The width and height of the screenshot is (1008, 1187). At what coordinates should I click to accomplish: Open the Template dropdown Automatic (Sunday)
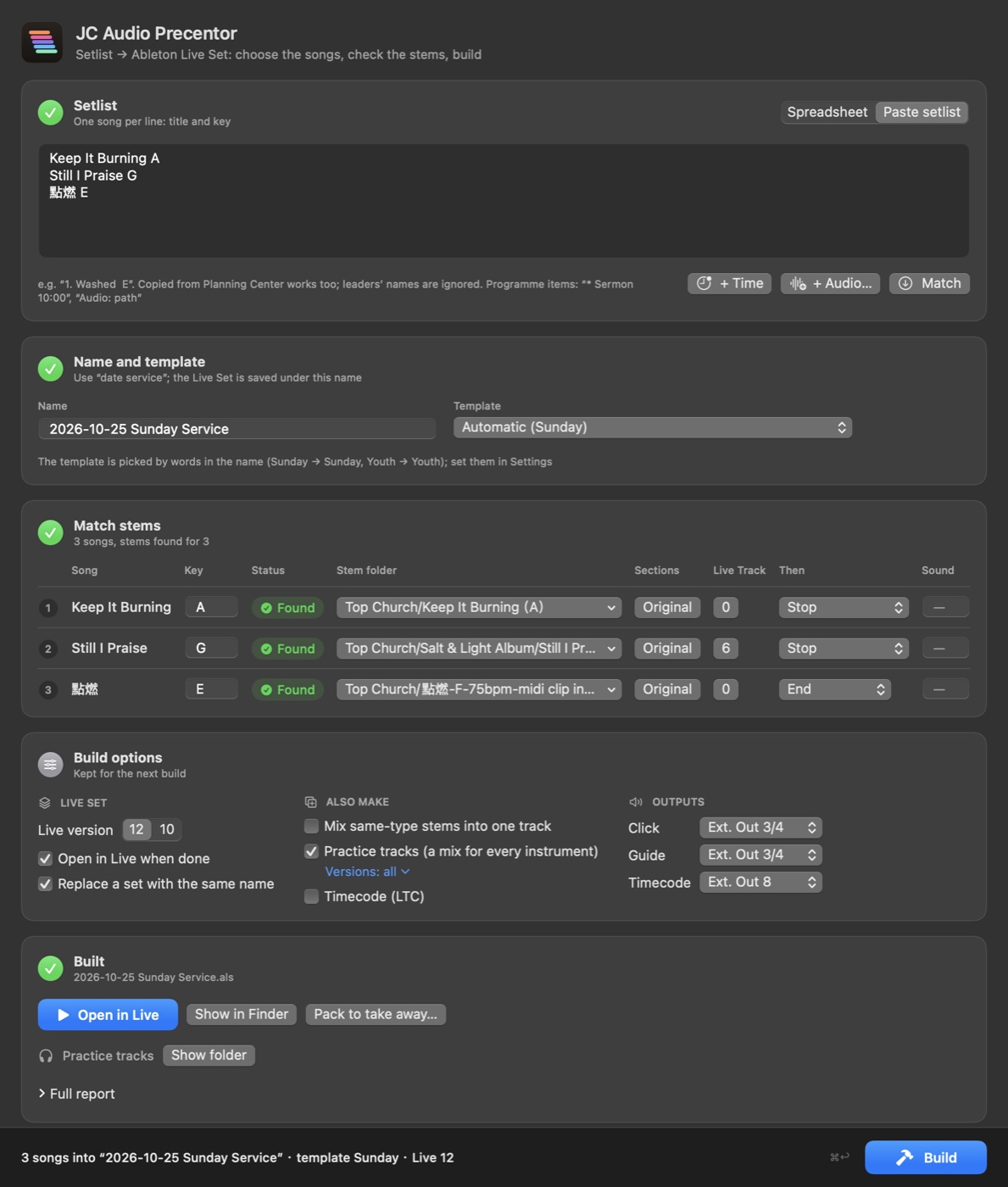tap(652, 427)
